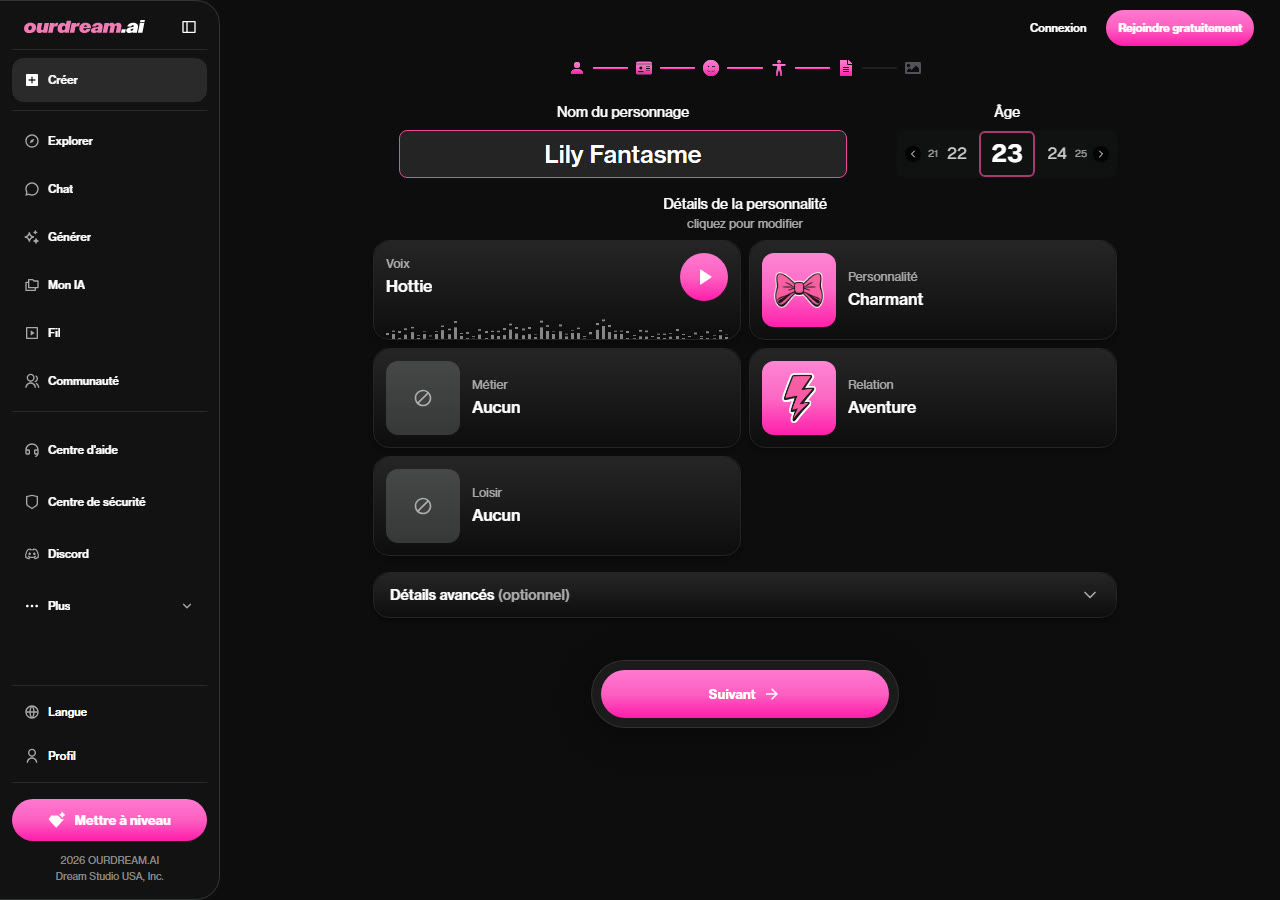
Task: Select age 24
Action: [1057, 154]
